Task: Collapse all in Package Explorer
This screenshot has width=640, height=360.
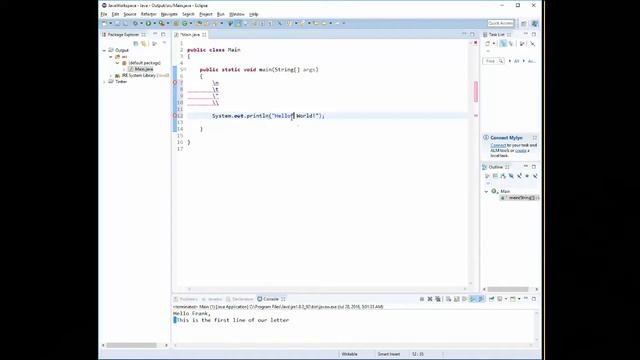Action: click(136, 43)
